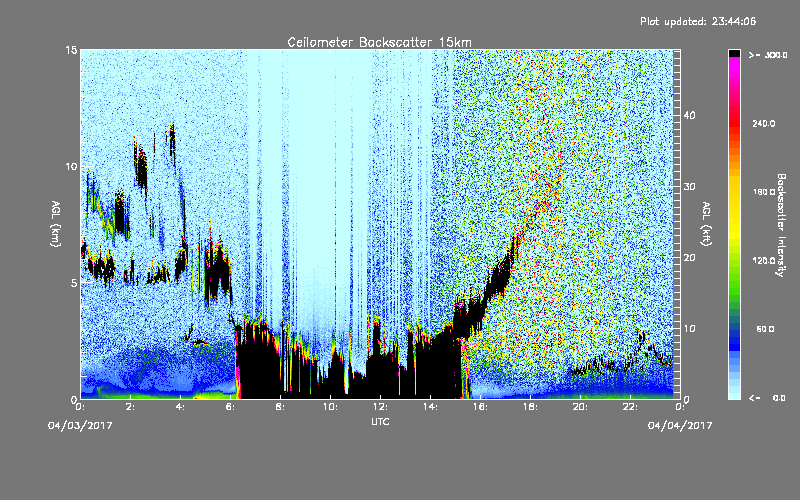Click the '20:' hour tick label
Screen dimensions: 800x500
[580, 407]
